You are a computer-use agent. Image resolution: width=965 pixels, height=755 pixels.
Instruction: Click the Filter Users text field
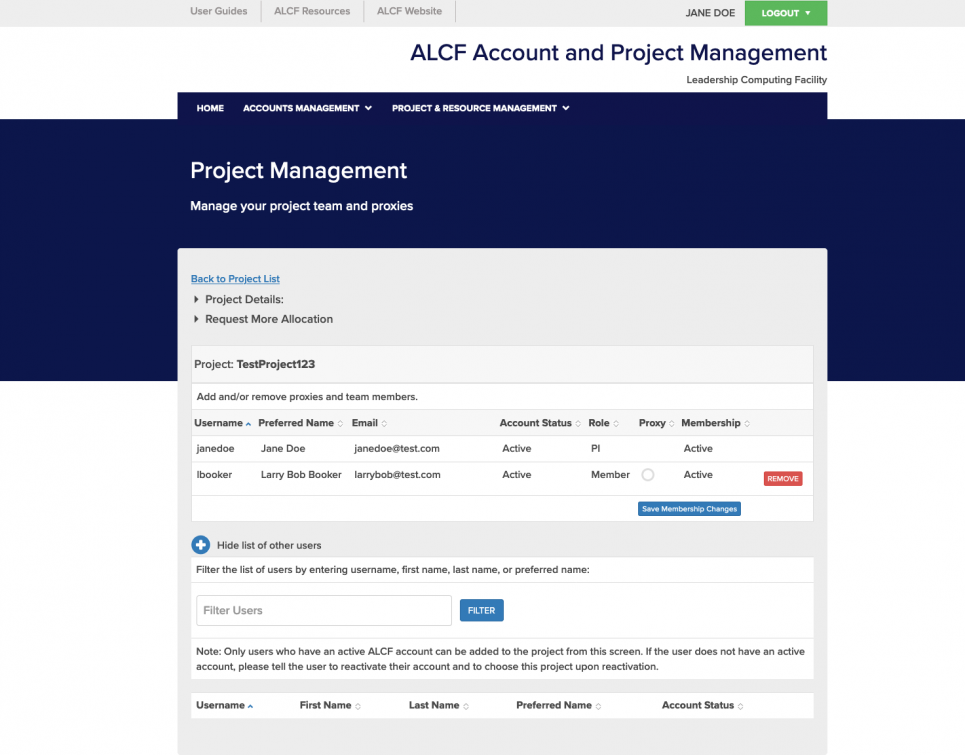(324, 610)
